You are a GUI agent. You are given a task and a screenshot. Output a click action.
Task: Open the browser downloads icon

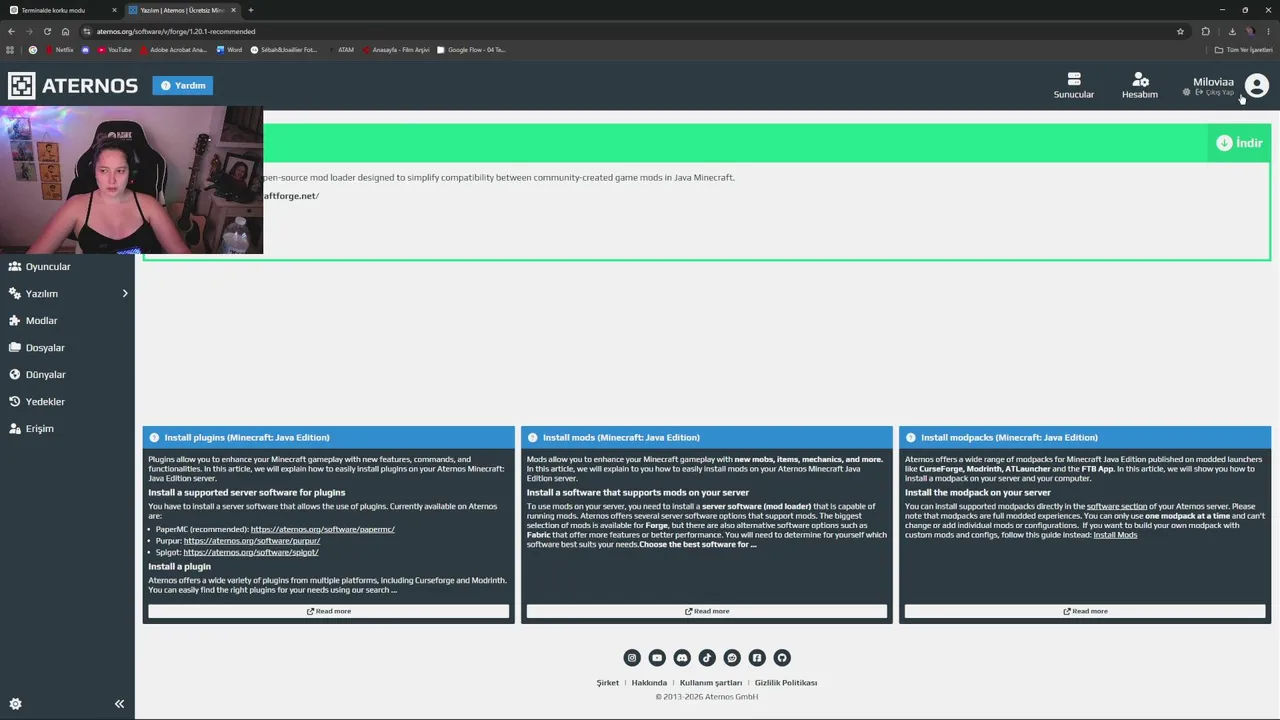[1232, 31]
